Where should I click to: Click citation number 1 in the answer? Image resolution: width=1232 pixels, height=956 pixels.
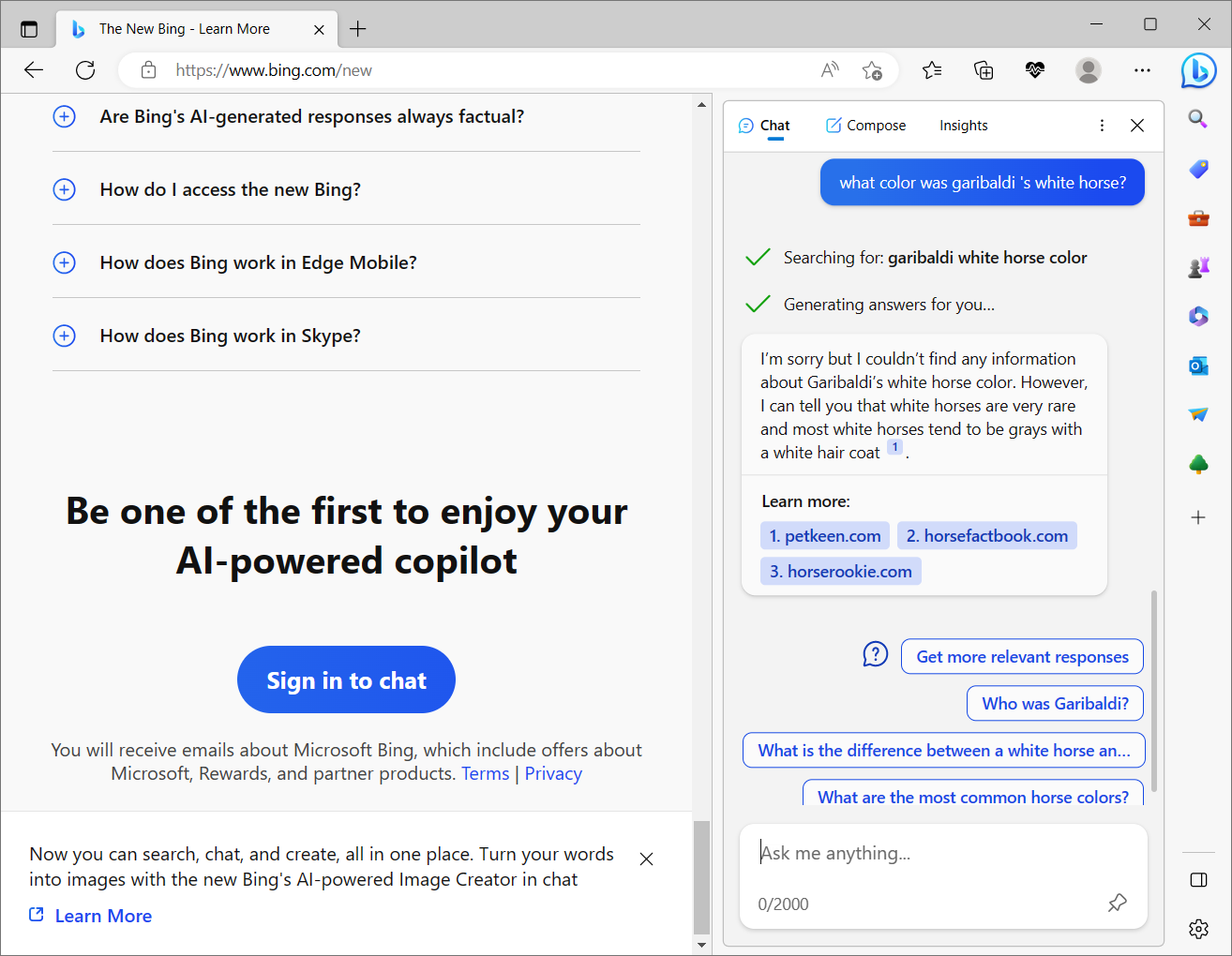click(895, 448)
